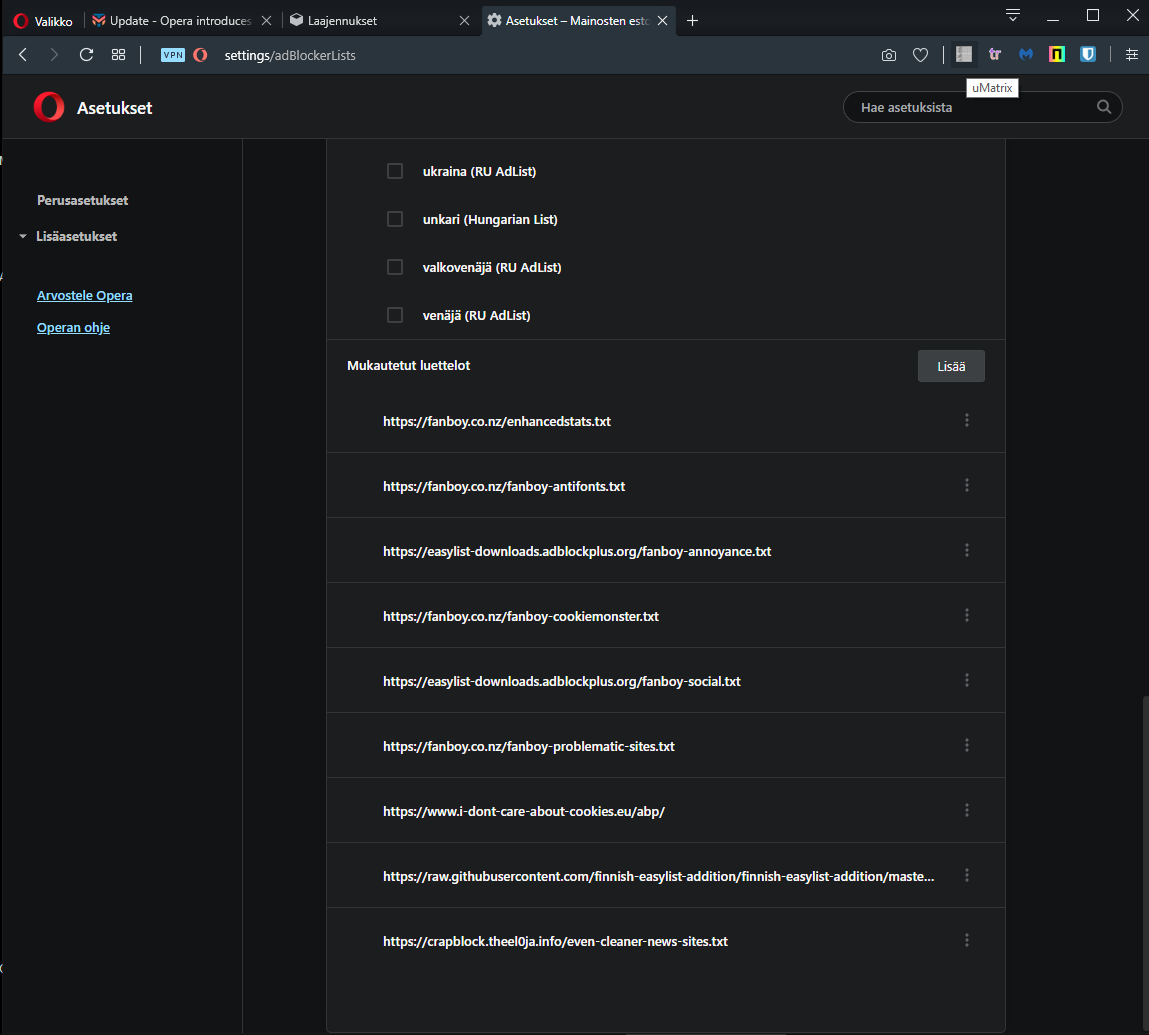Open three-dot menu for fanboy-cookiemonster.txt
Image resolution: width=1149 pixels, height=1035 pixels.
tap(966, 616)
